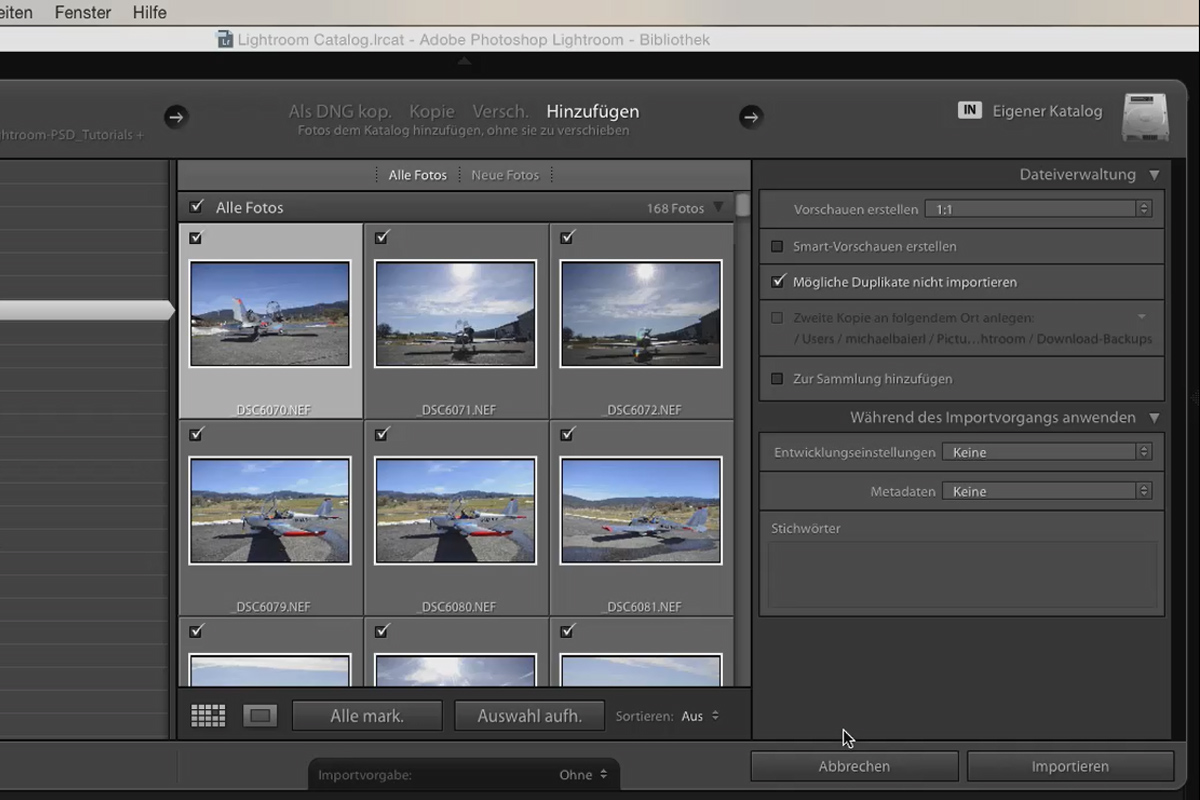Click the Abbrechen button
This screenshot has height=800, width=1200.
pos(854,767)
